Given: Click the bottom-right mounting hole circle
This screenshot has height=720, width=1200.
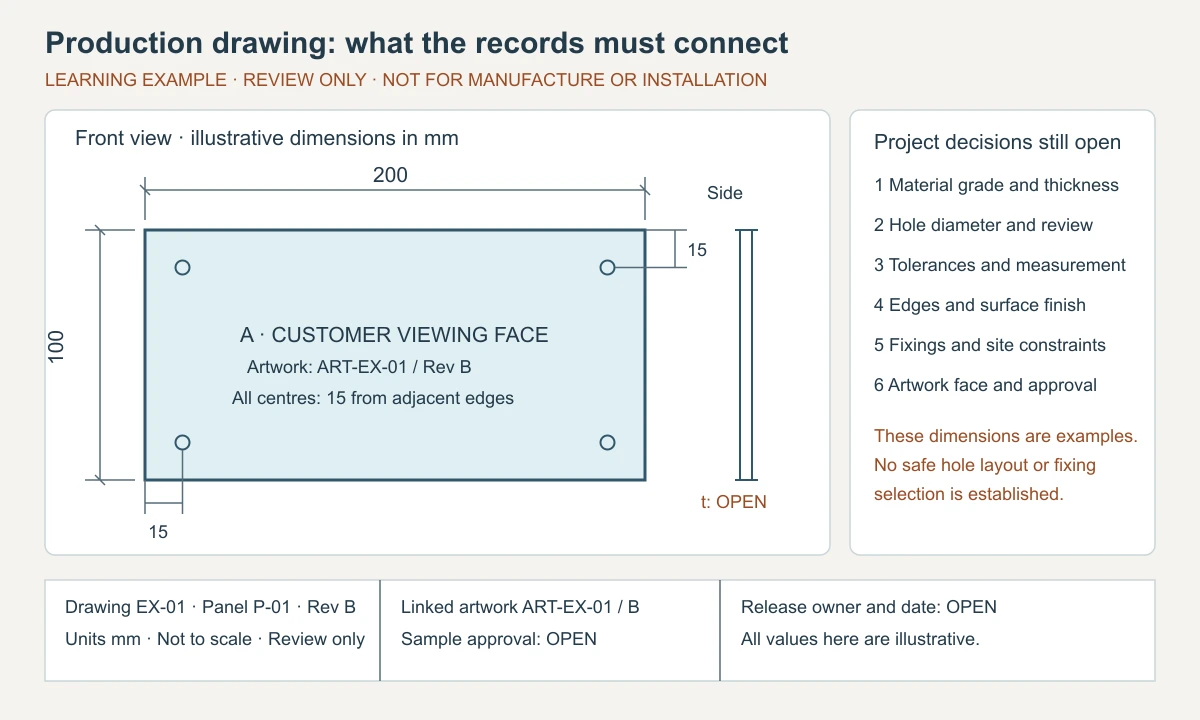Looking at the screenshot, I should click(x=607, y=442).
